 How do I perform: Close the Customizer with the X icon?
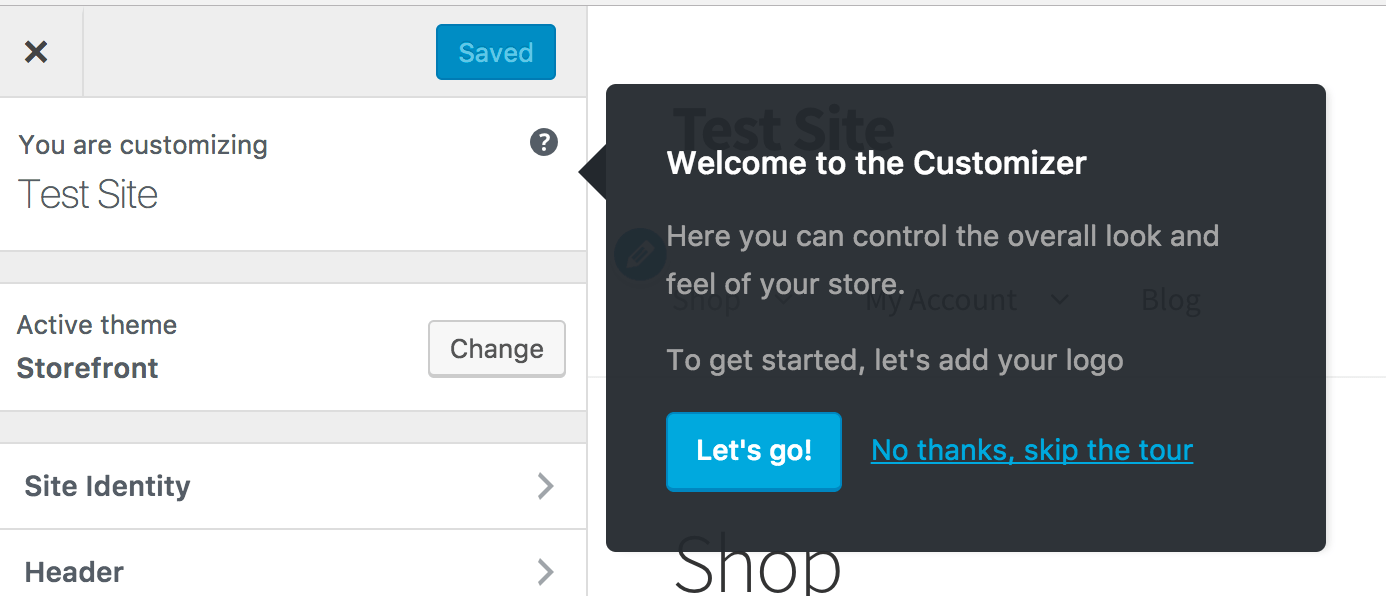[38, 52]
